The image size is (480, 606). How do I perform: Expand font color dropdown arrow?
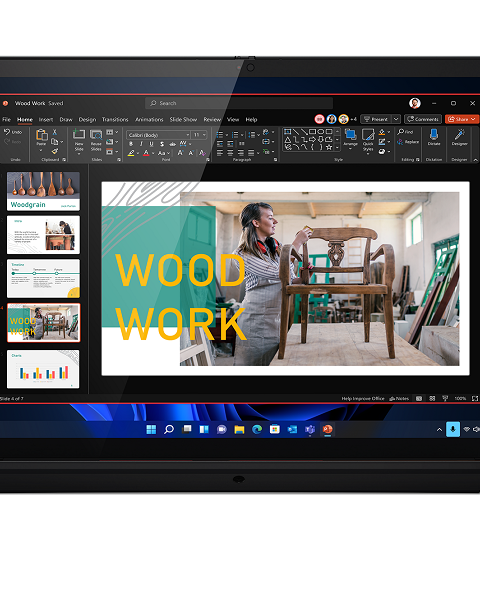coord(153,153)
